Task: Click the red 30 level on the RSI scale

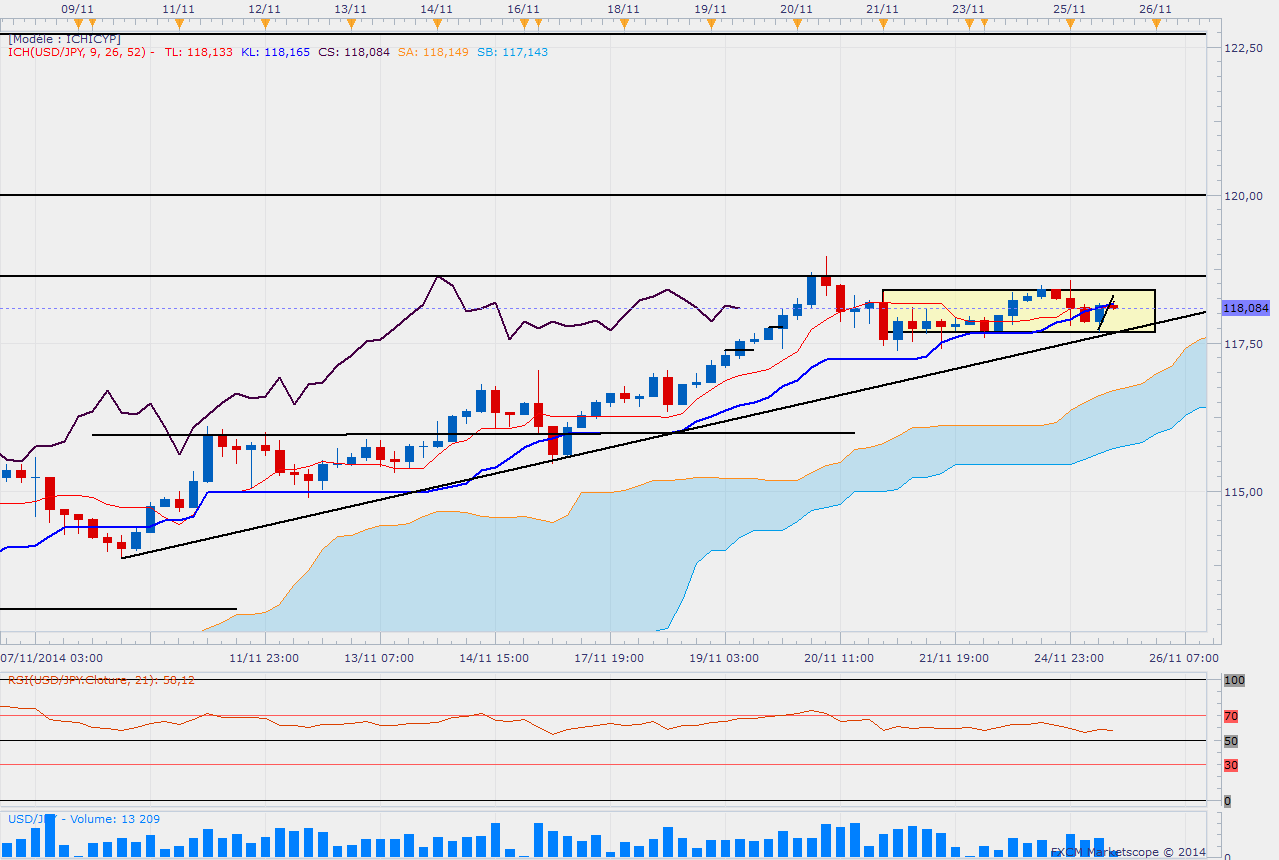Action: [x=1231, y=765]
